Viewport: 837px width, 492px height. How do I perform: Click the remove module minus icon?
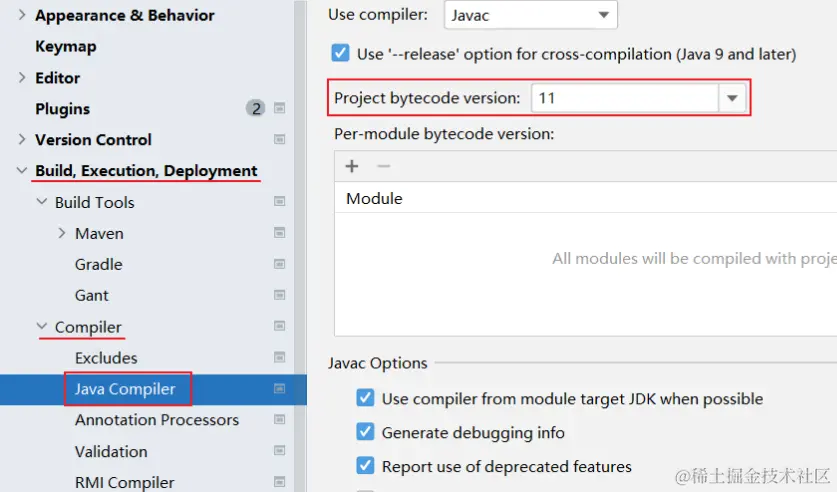click(x=383, y=166)
